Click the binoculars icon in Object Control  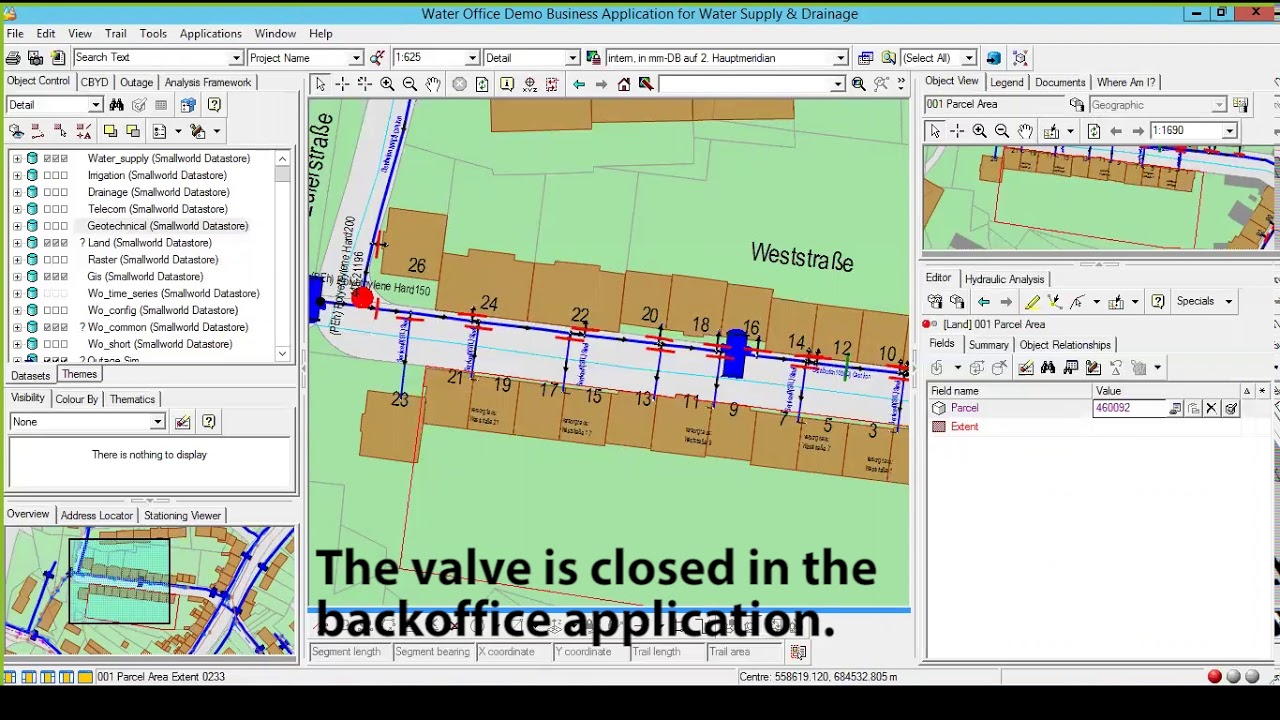tap(117, 105)
